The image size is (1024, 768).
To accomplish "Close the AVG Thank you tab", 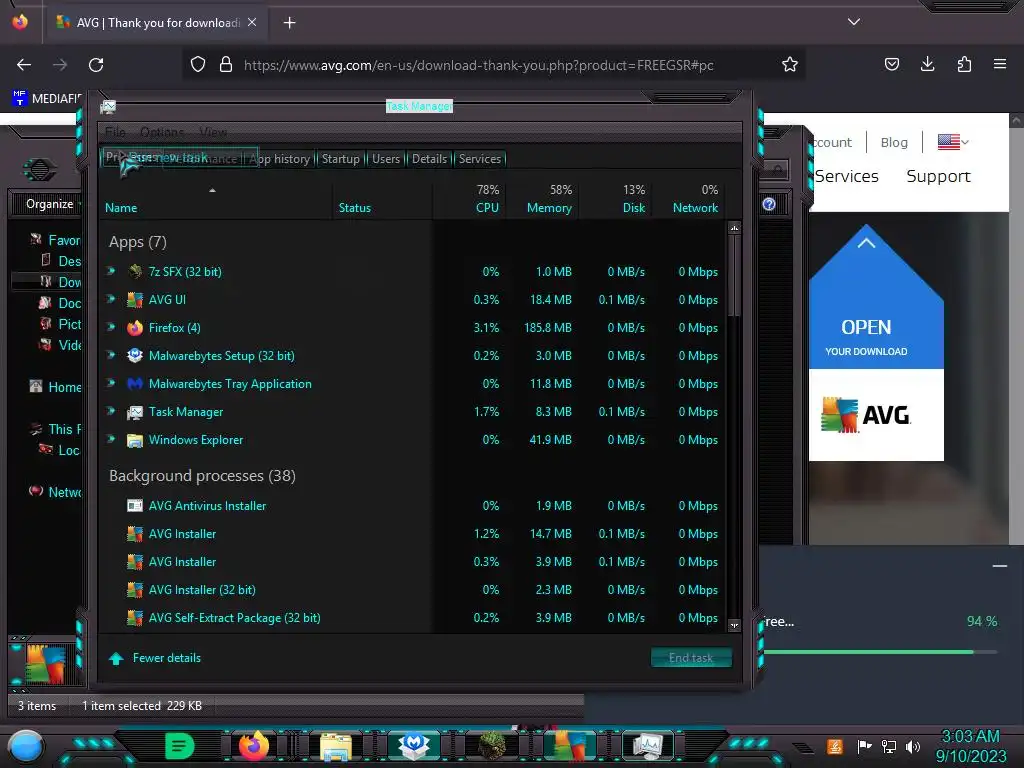I will coord(252,22).
